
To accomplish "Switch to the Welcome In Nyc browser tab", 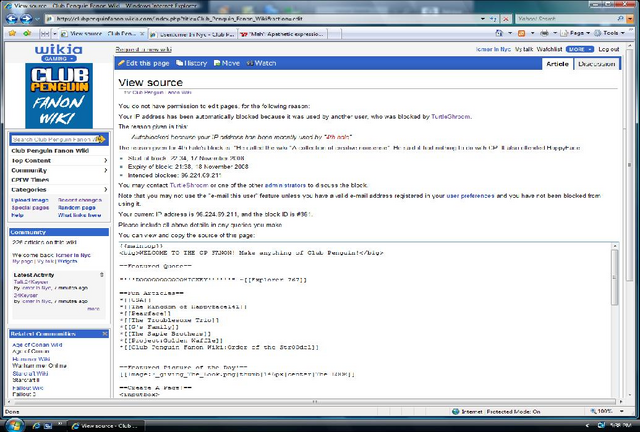I will 191,34.
